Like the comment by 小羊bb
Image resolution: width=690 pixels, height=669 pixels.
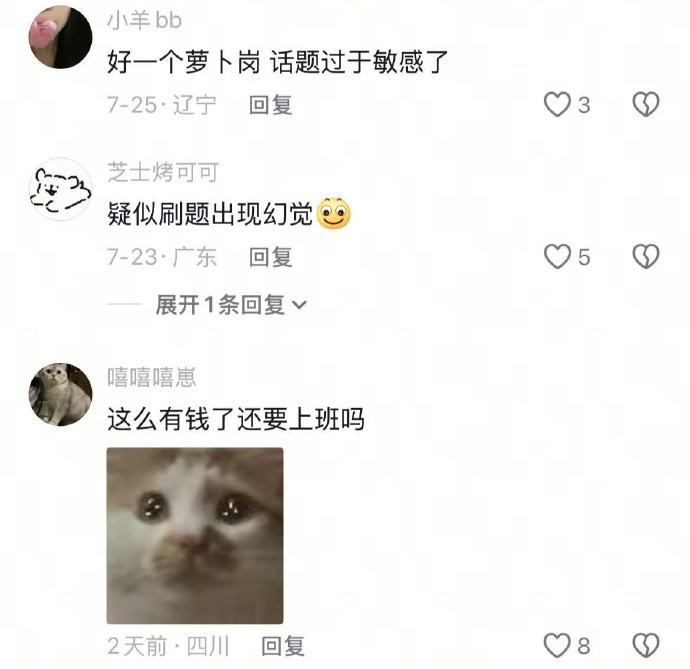click(557, 104)
